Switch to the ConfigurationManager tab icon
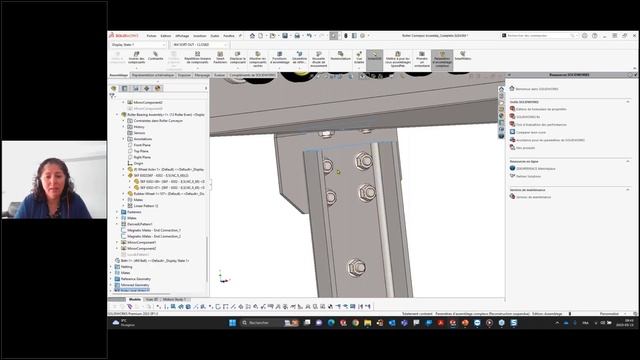 coord(136,88)
